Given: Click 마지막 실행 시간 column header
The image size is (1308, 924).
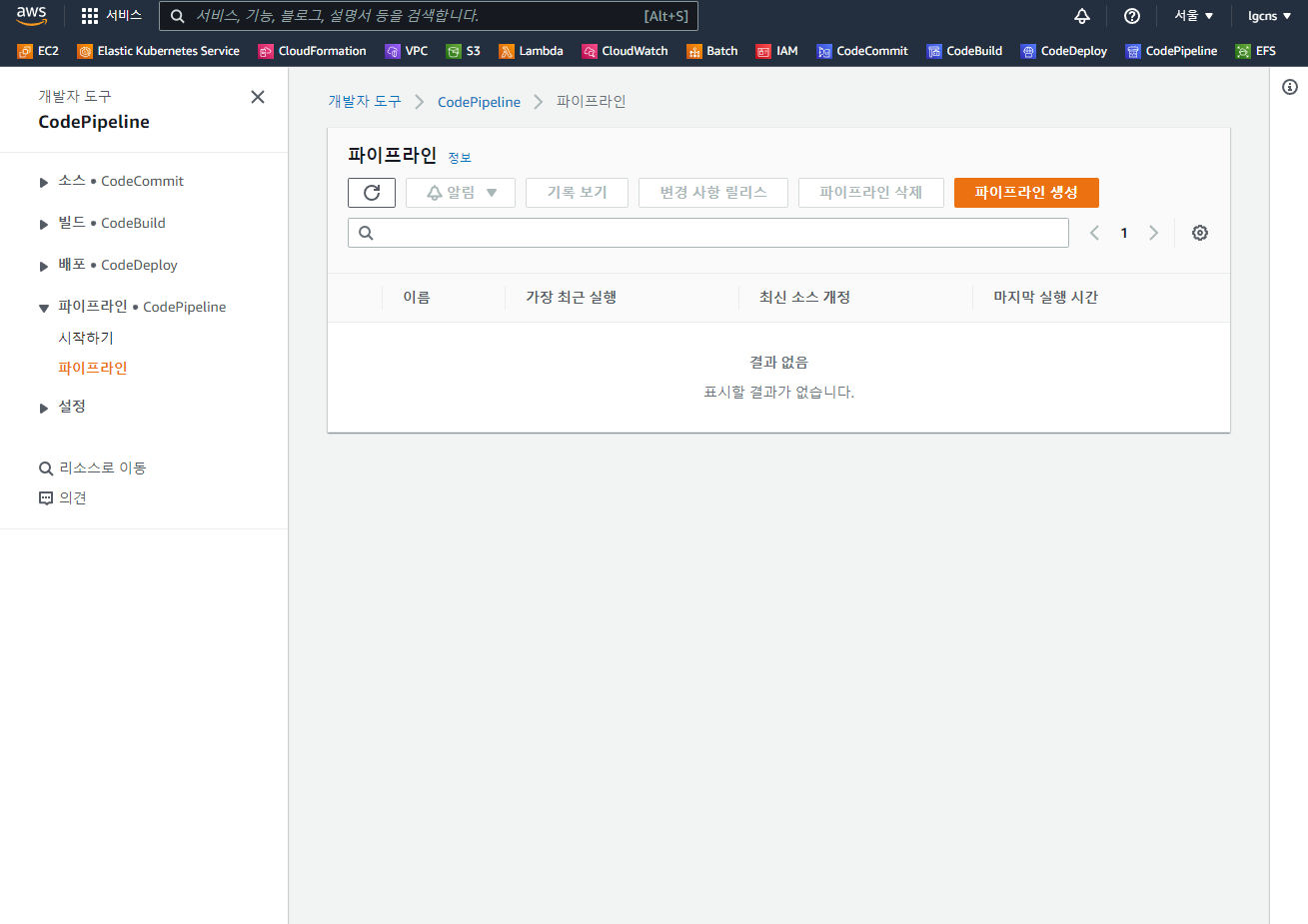Looking at the screenshot, I should click(1046, 297).
